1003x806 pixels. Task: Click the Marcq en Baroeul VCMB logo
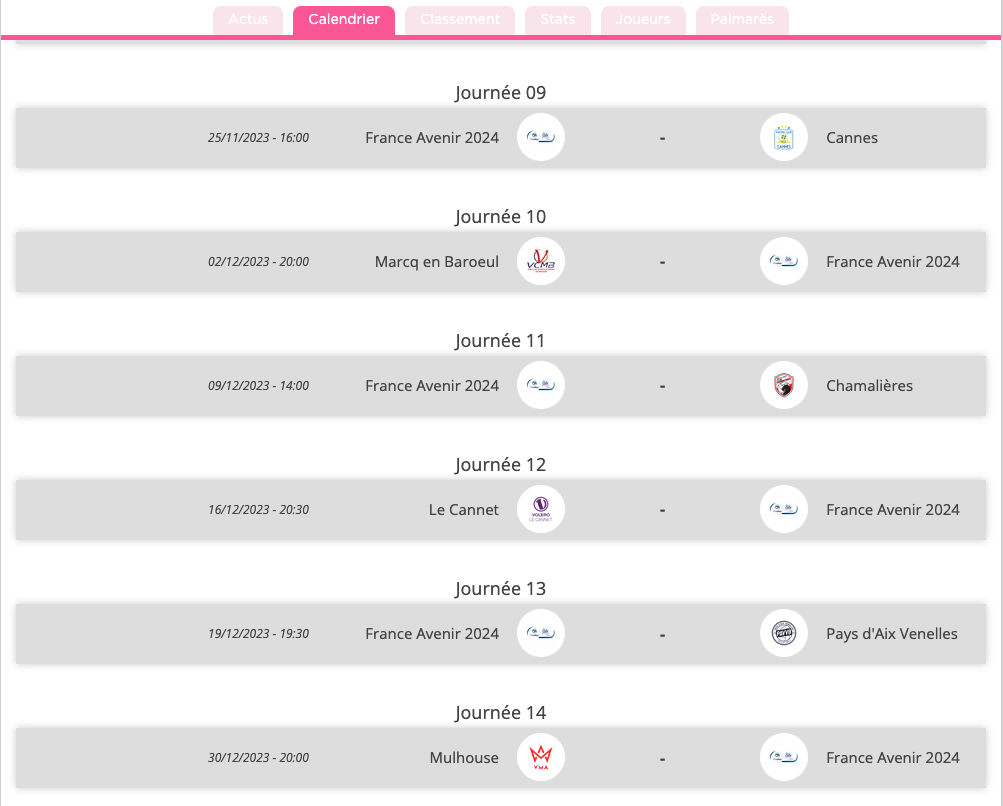(541, 262)
